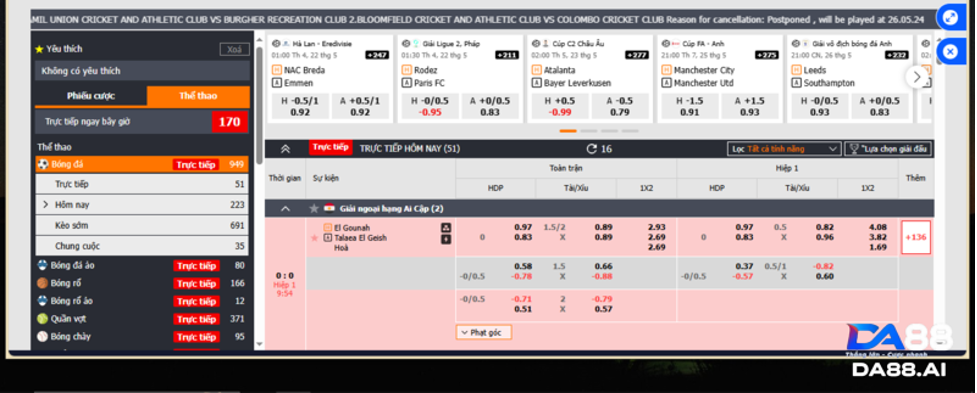This screenshot has height=393, width=977.
Task: Toggle favorite star next to Talaea El Geish
Action: coord(314,238)
